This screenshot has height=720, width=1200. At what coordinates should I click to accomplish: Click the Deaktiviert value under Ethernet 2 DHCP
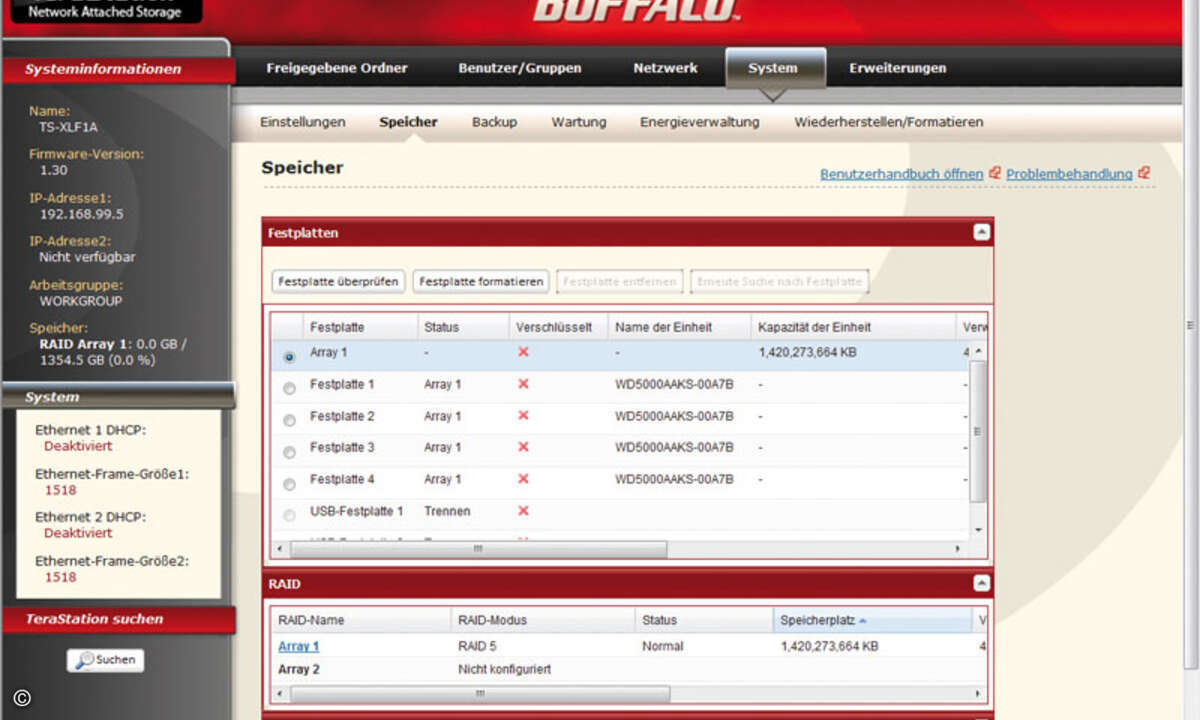pos(78,533)
